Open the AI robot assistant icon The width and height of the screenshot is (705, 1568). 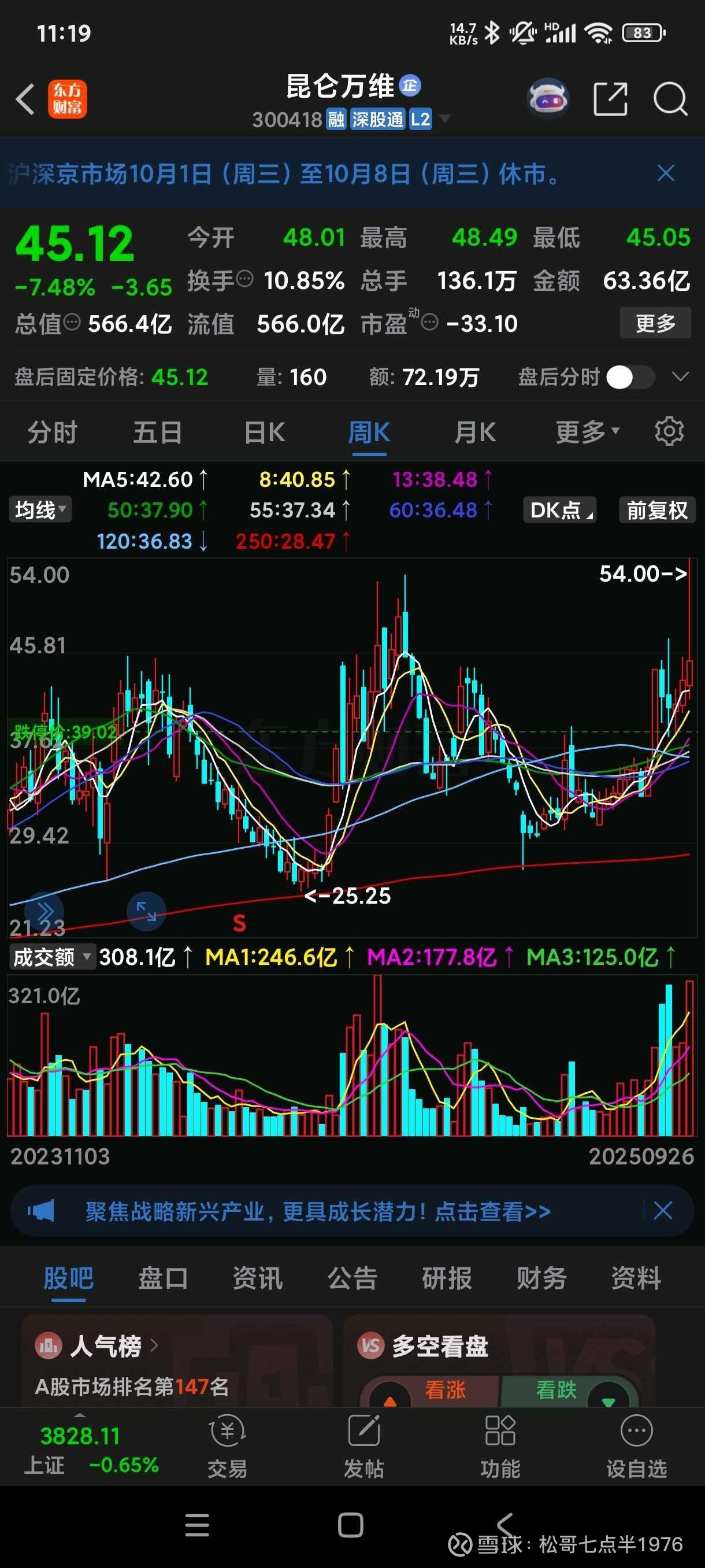[x=547, y=98]
